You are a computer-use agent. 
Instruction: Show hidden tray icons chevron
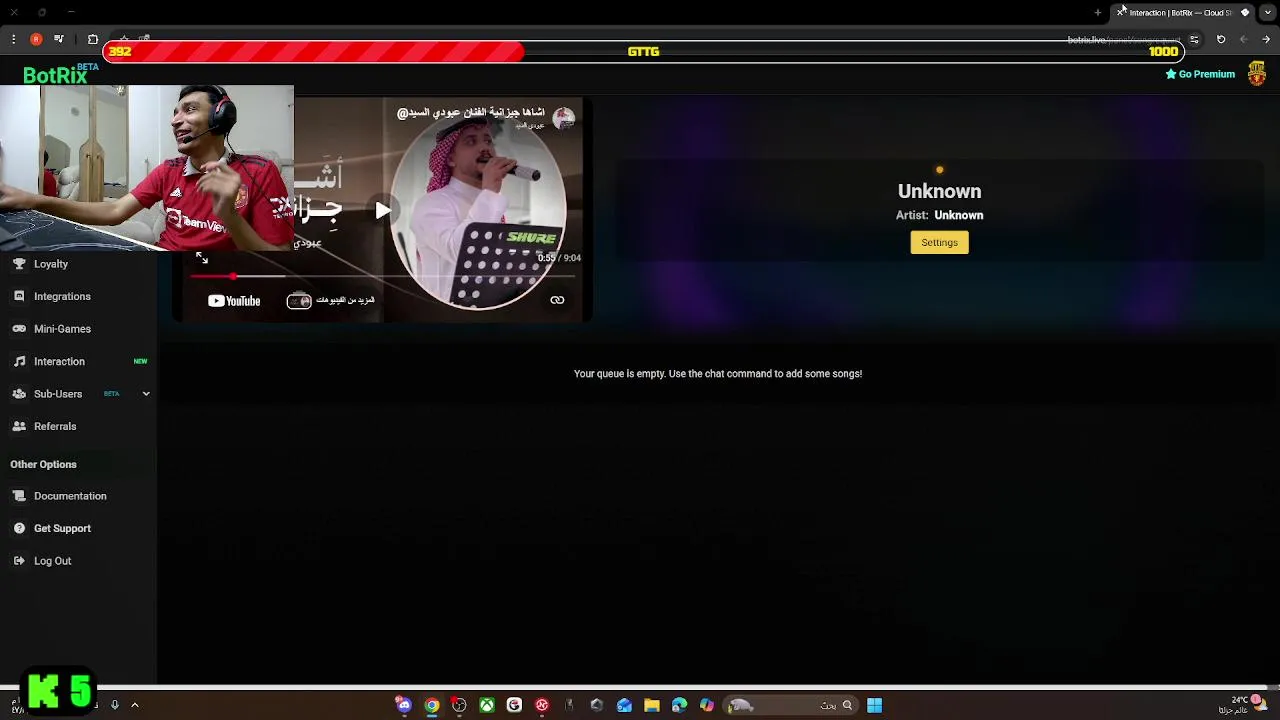click(x=135, y=705)
